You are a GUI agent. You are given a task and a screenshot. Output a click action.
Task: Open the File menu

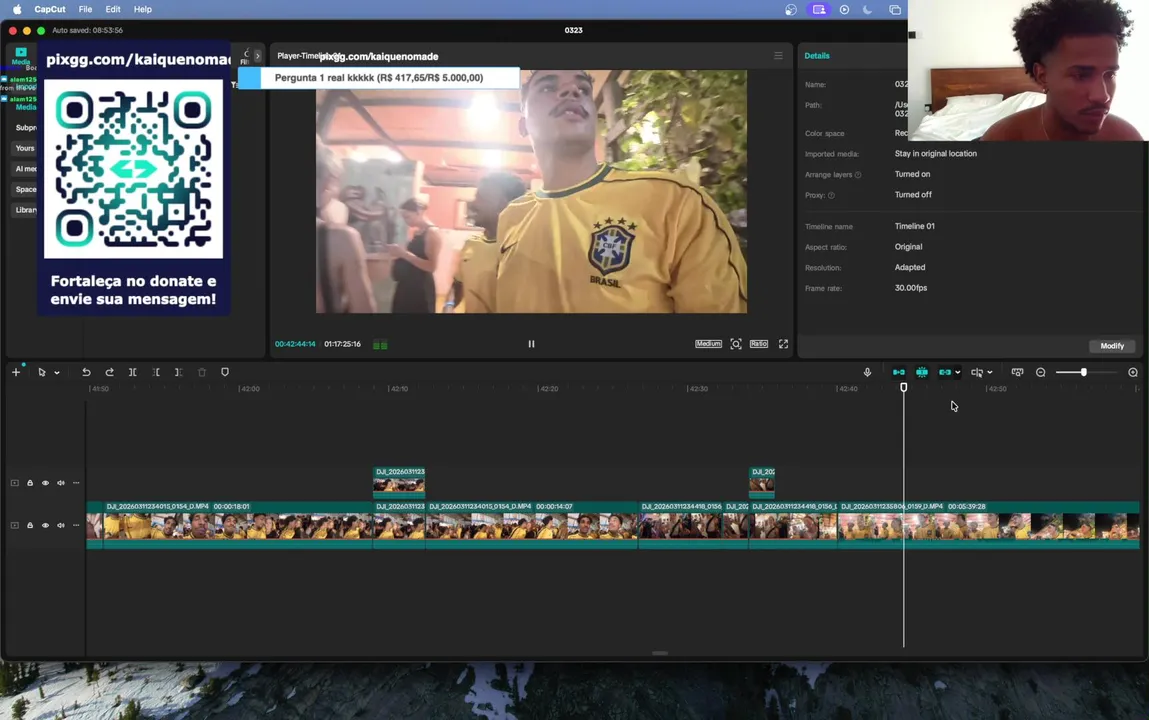(x=85, y=10)
